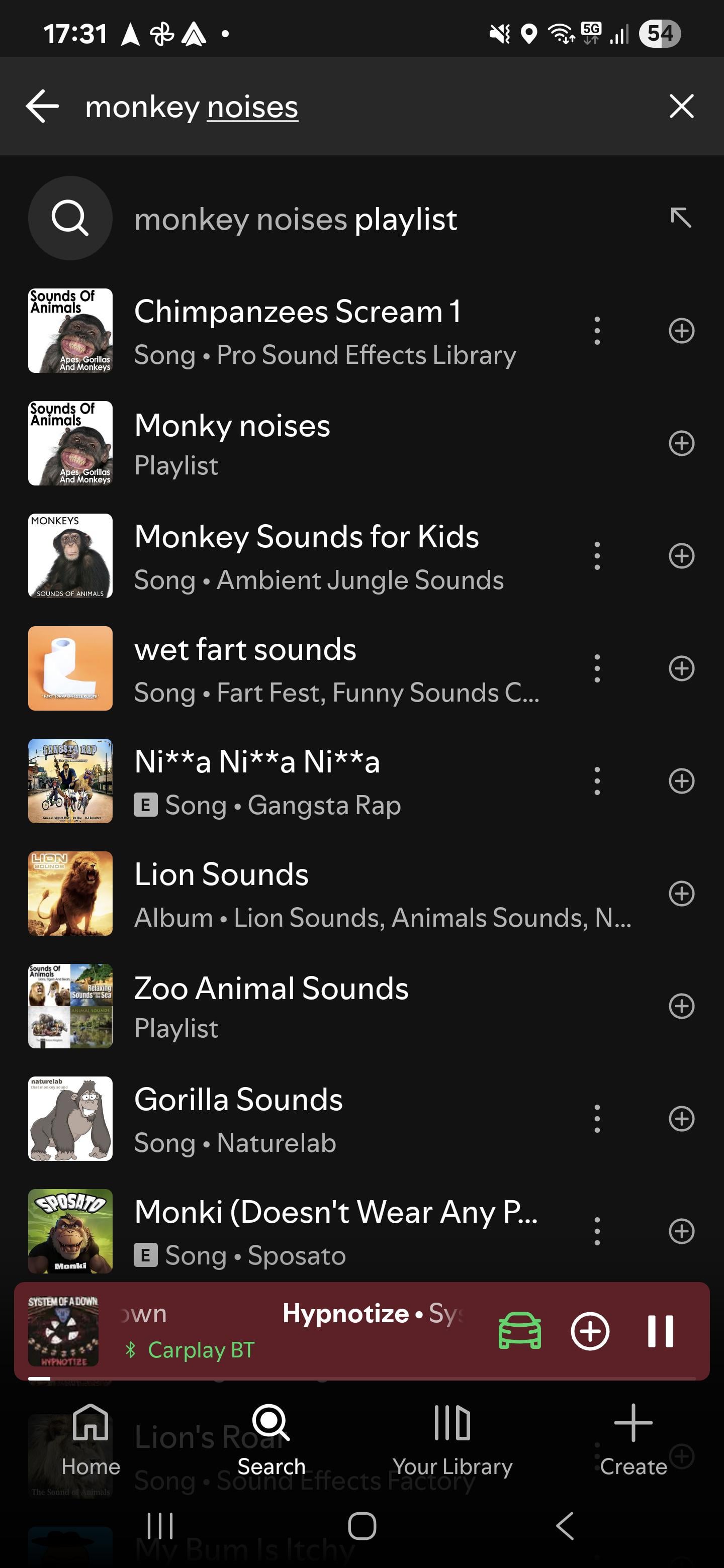Open the Zoo Animal Sounds playlist
The height and width of the screenshot is (1568, 724).
pos(271,1006)
